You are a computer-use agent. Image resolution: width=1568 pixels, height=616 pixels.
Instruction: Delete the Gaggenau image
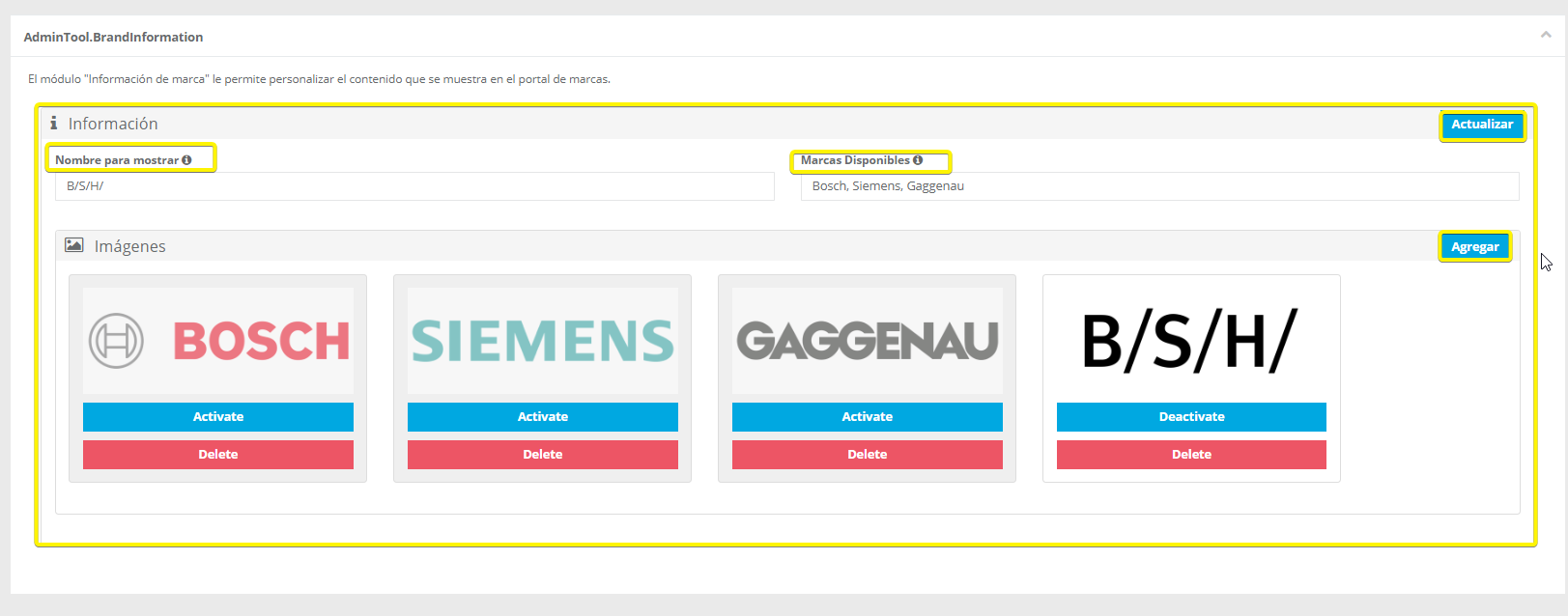(x=868, y=455)
